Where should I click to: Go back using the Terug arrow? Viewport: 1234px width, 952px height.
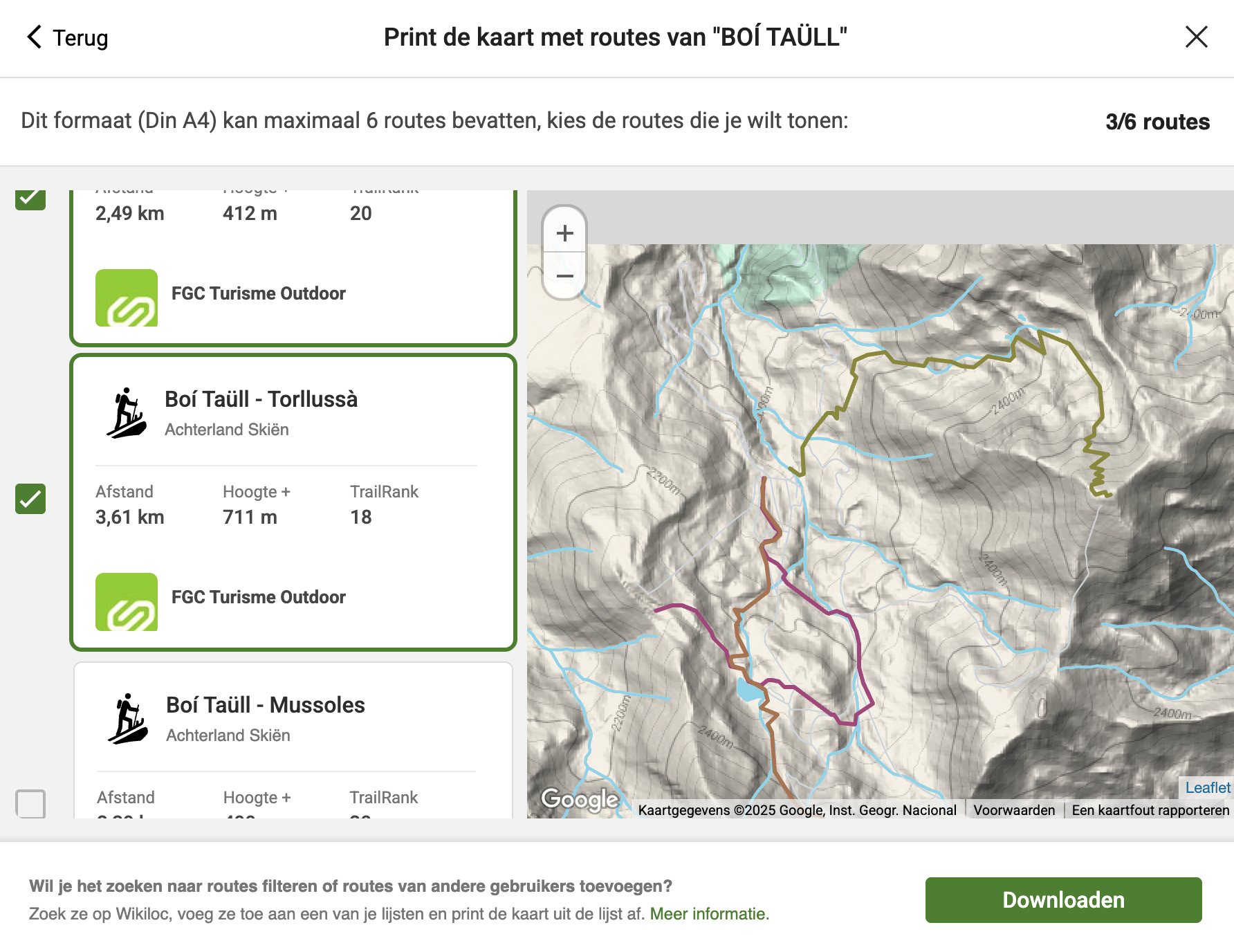tap(35, 37)
